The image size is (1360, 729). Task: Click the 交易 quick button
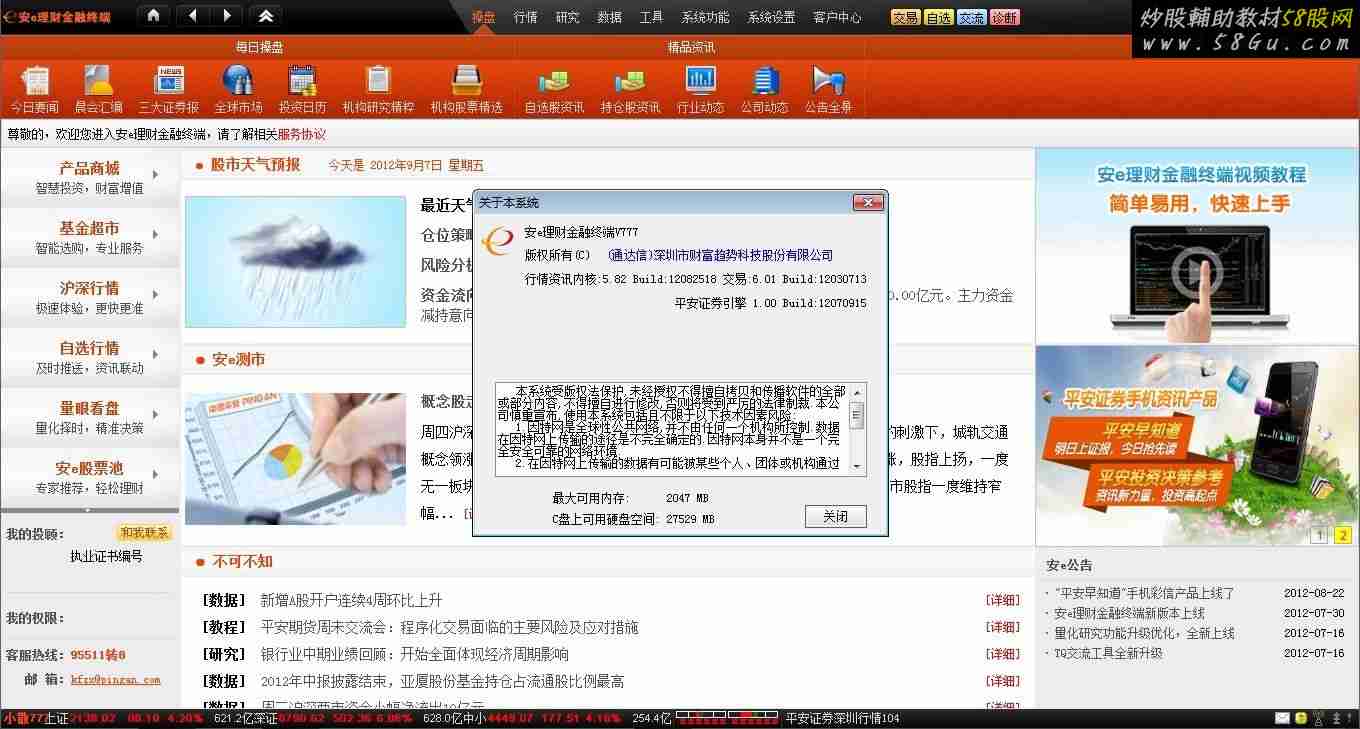(x=906, y=17)
